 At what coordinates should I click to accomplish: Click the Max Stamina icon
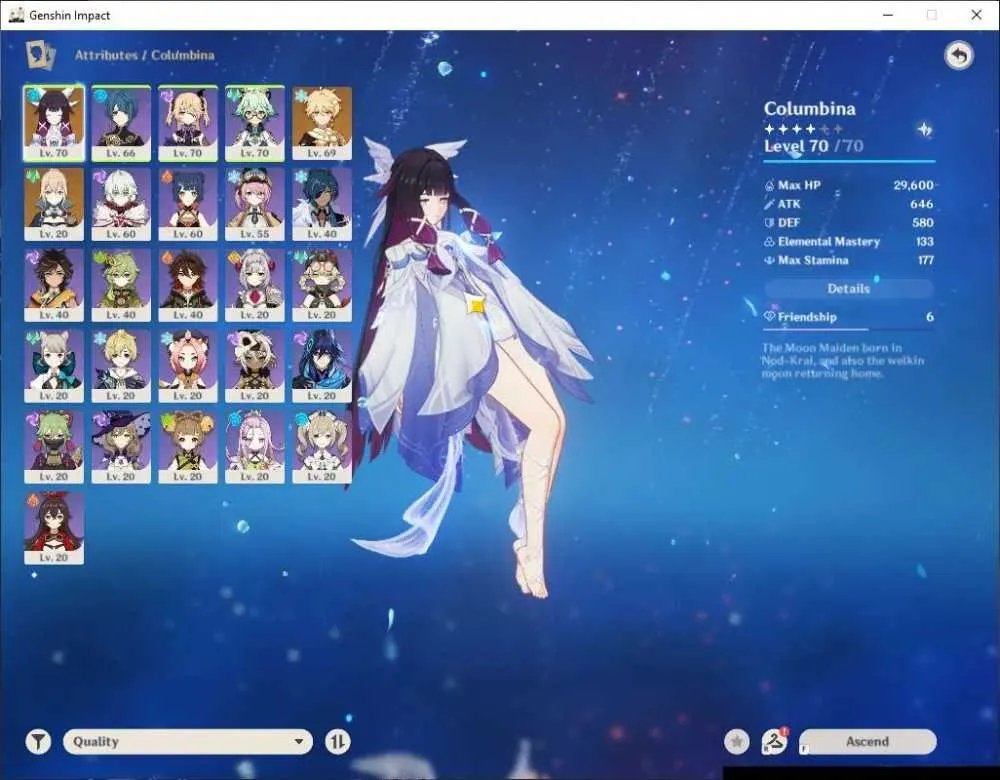(769, 260)
